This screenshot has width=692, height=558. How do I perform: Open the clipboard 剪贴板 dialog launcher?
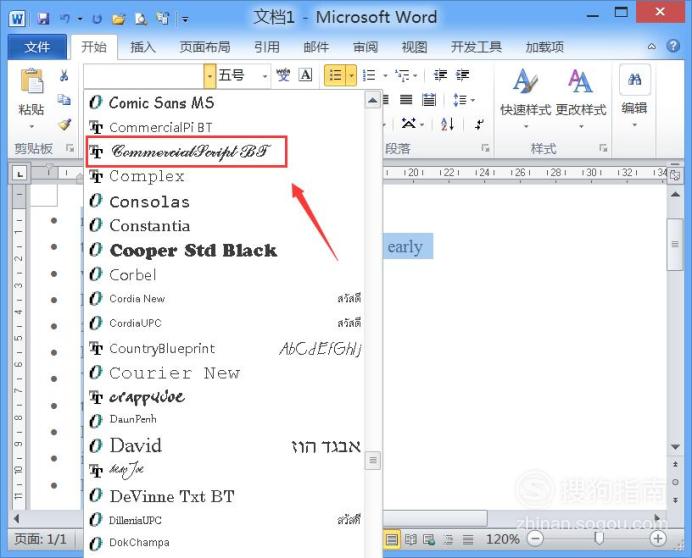tap(70, 148)
